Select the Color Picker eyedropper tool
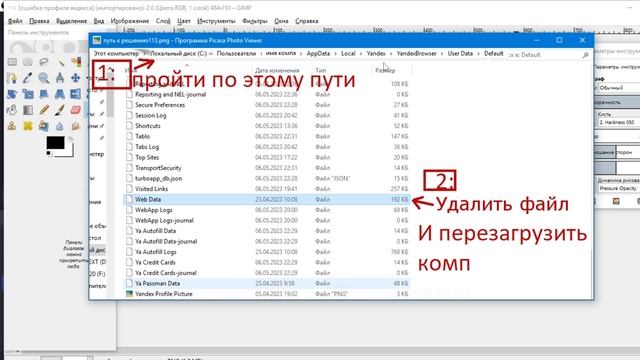The height and width of the screenshot is (360, 640). (x=28, y=78)
